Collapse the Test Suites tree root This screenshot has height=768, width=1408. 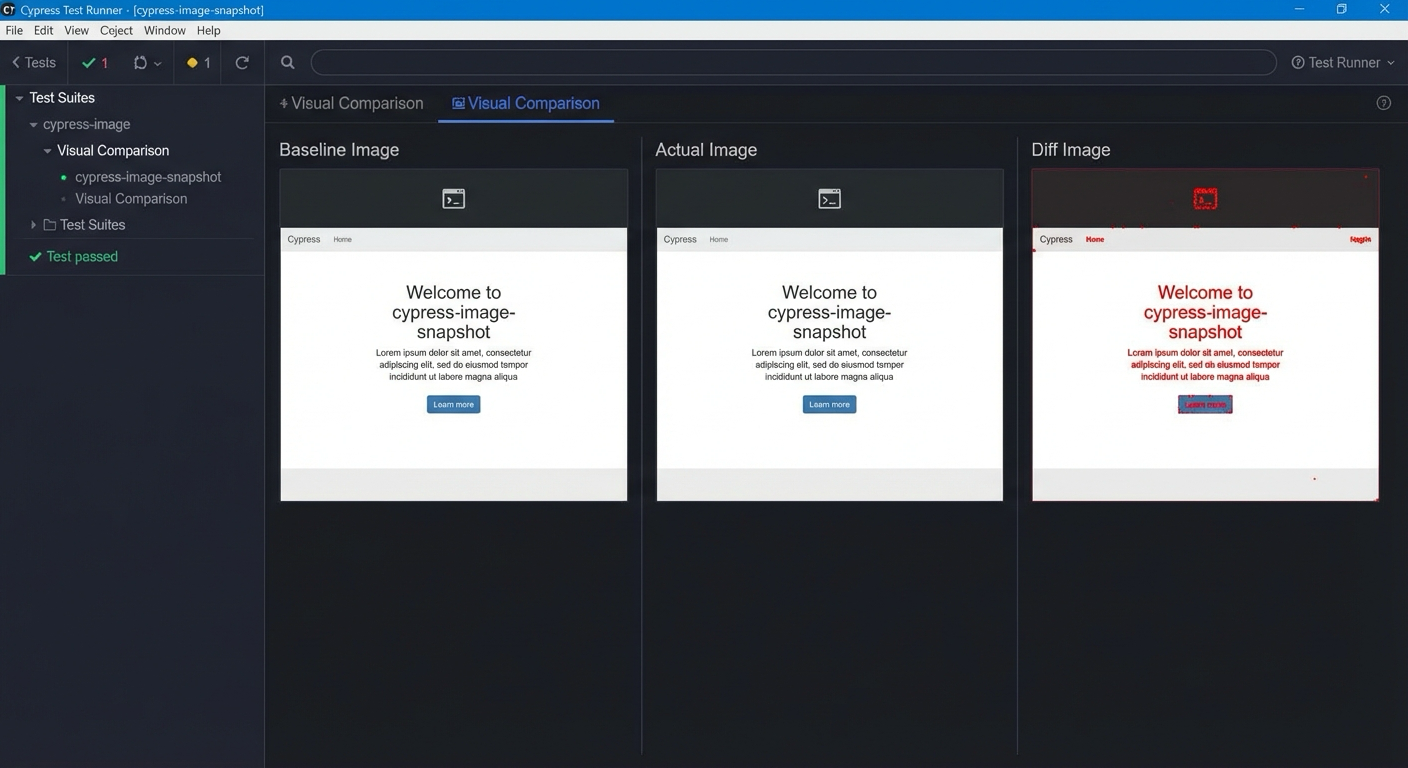coord(18,97)
